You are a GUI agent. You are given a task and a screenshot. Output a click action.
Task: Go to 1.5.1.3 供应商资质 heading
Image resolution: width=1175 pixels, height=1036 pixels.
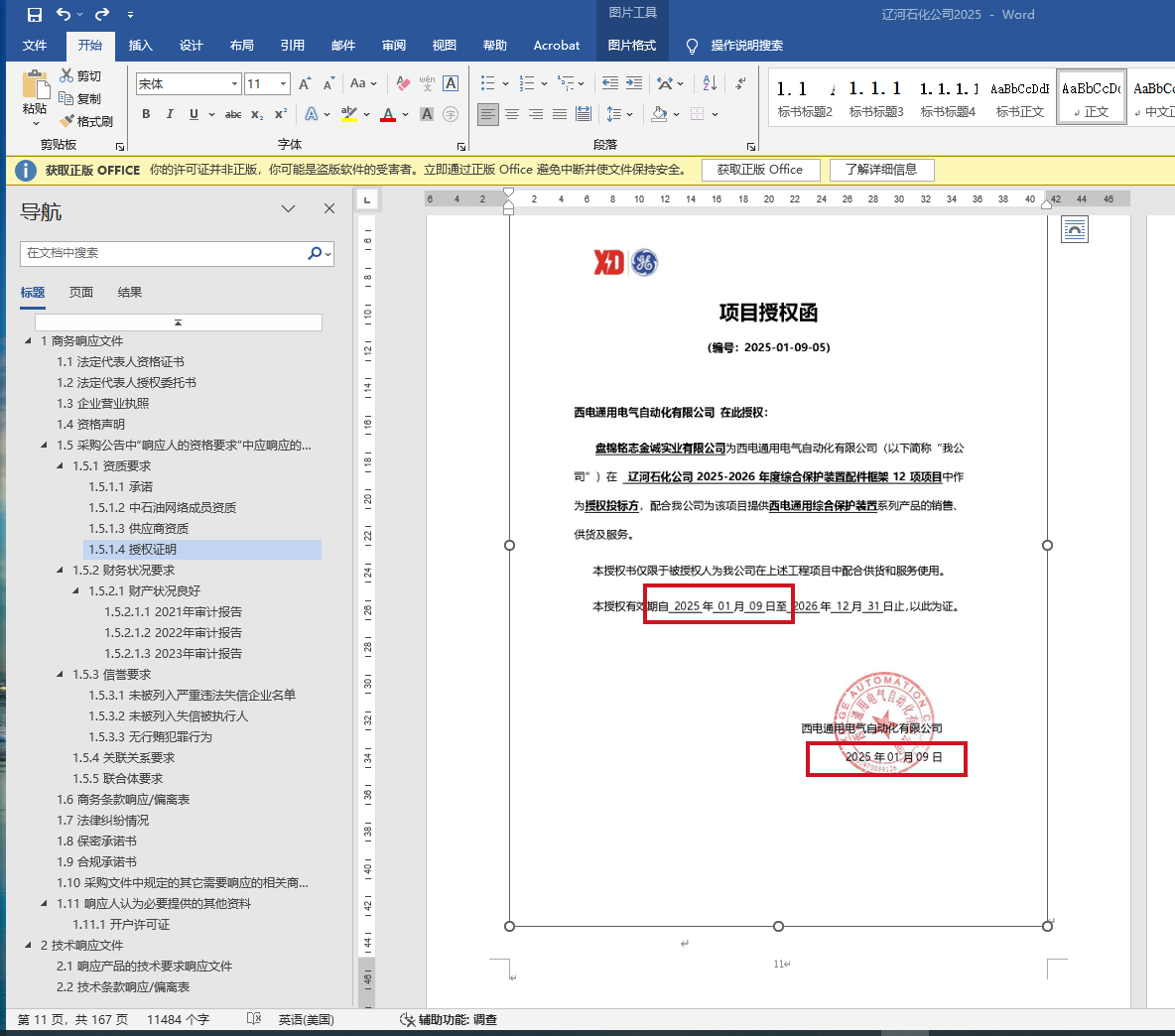click(x=139, y=528)
